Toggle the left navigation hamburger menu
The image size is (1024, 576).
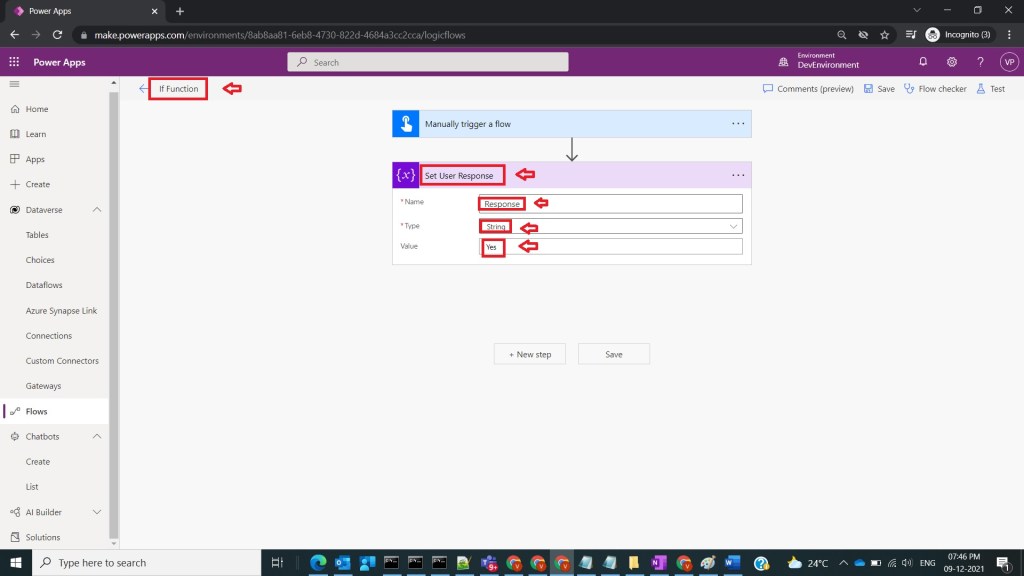pyautogui.click(x=14, y=85)
